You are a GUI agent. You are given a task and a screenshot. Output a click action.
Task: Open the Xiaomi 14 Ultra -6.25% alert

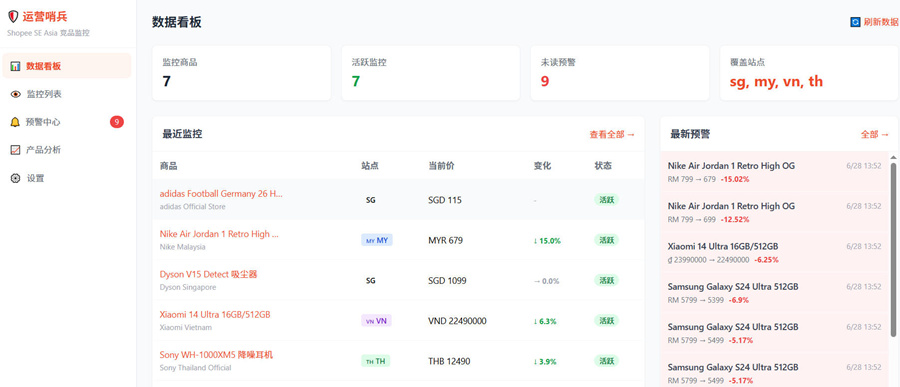click(775, 252)
